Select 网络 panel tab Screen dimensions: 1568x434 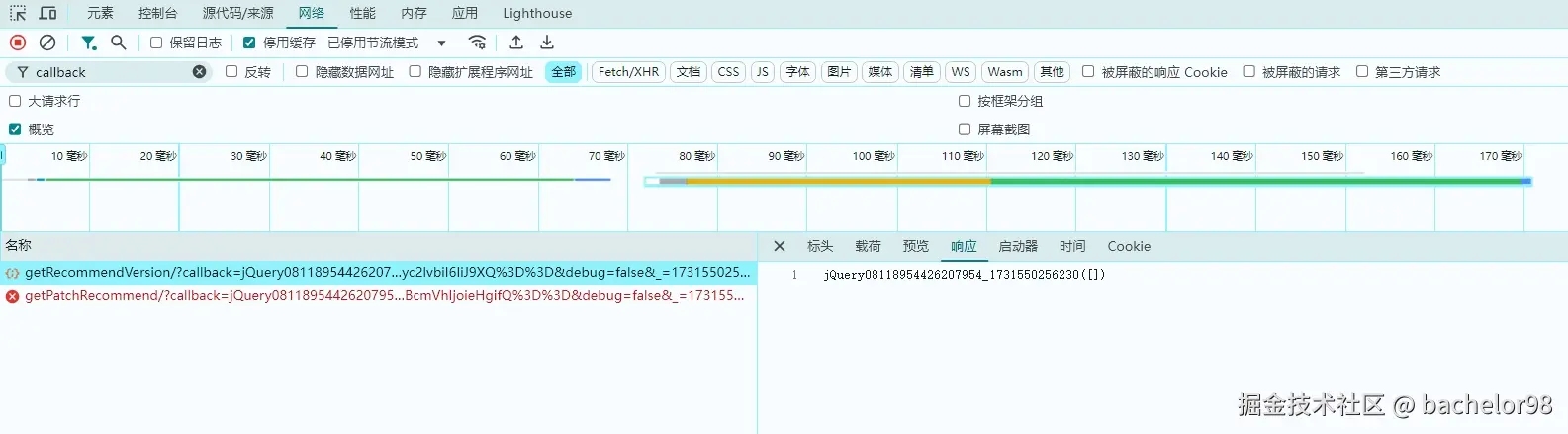312,13
